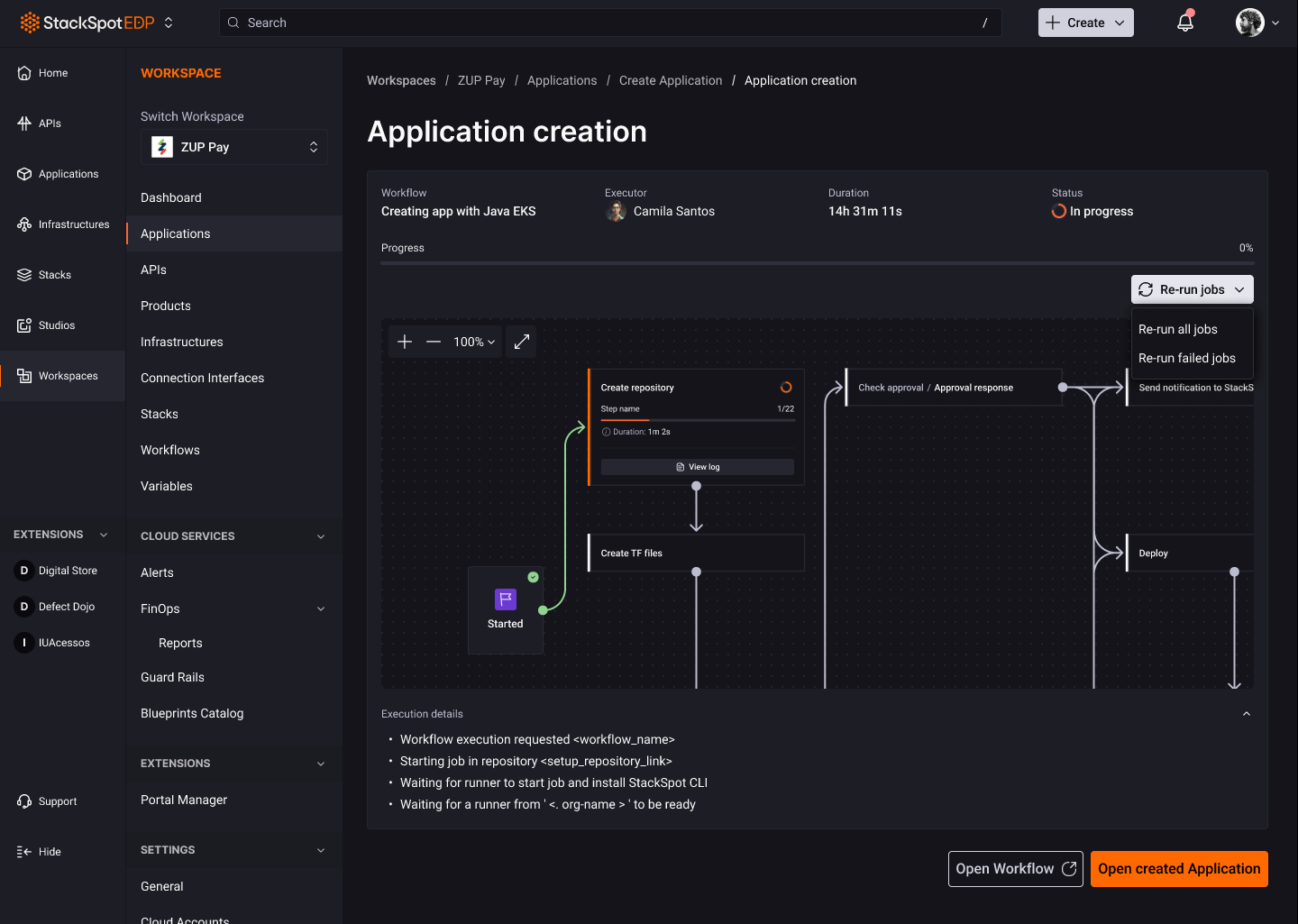Select the Studios sidebar icon
The width and height of the screenshot is (1298, 924).
24,325
